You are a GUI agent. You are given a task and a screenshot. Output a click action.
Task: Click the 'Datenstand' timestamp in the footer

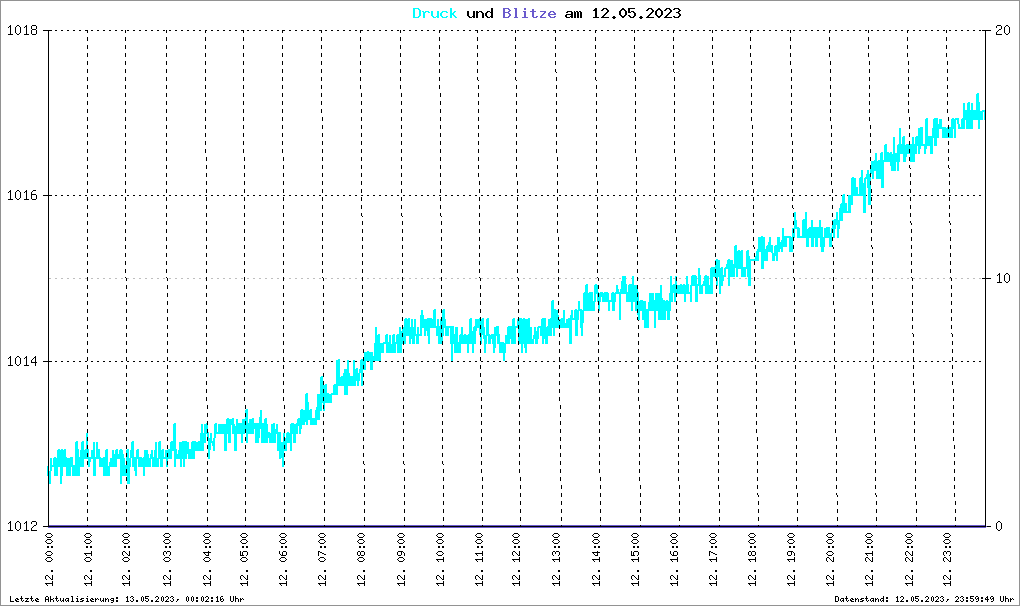point(924,599)
